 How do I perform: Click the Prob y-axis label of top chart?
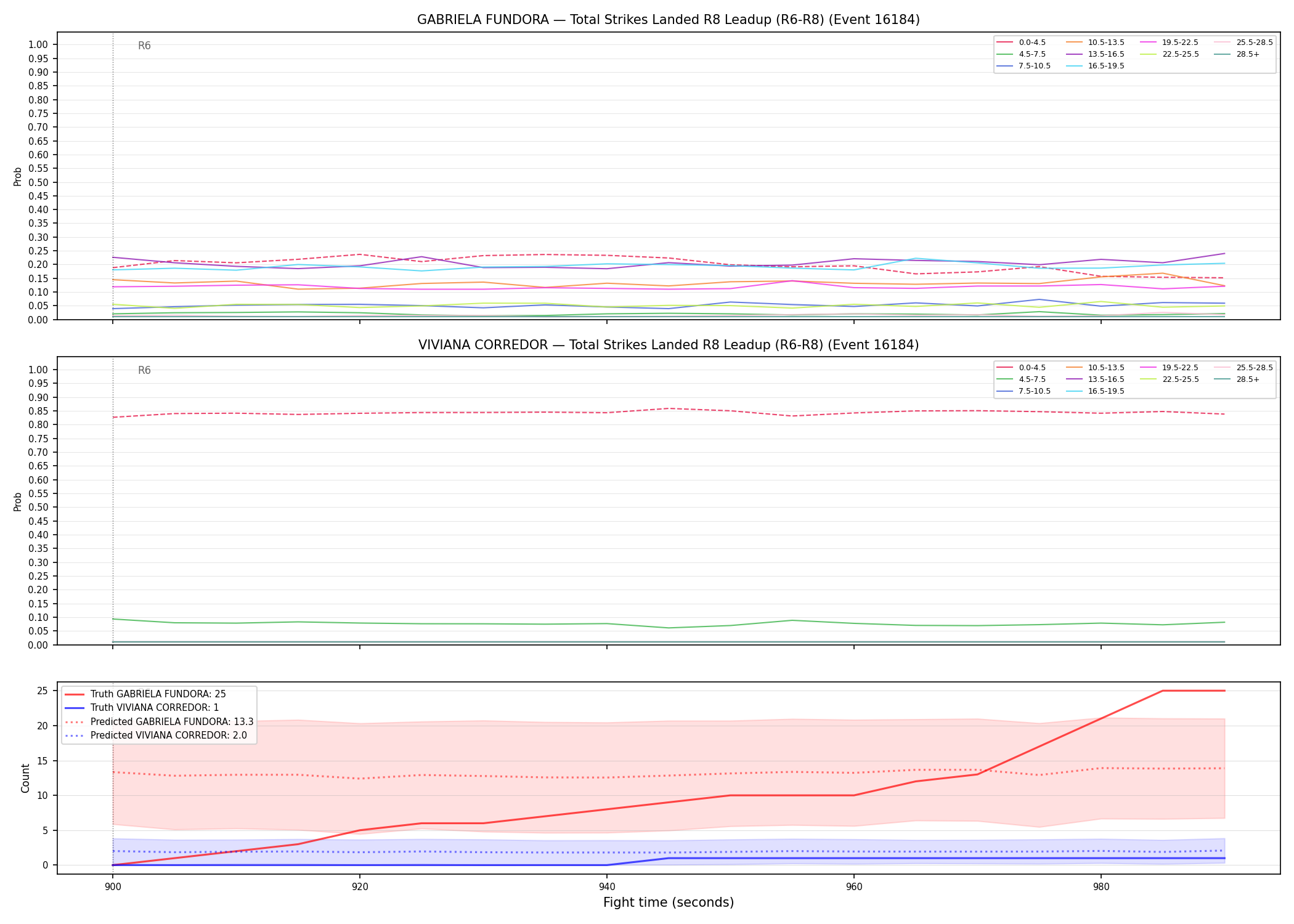pyautogui.click(x=17, y=176)
